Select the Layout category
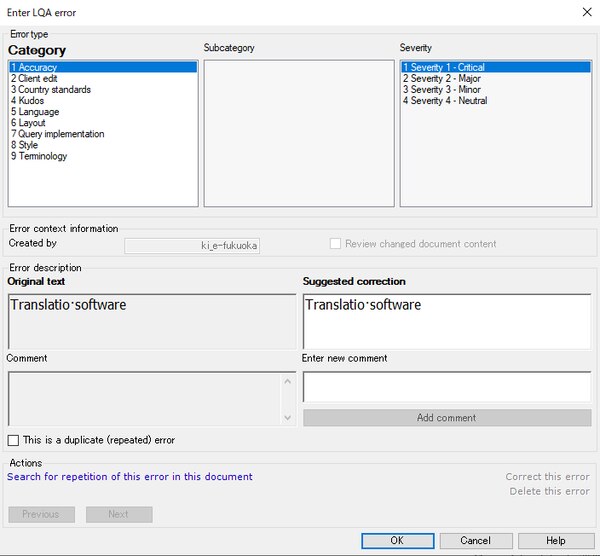This screenshot has width=600, height=556. tap(33, 123)
